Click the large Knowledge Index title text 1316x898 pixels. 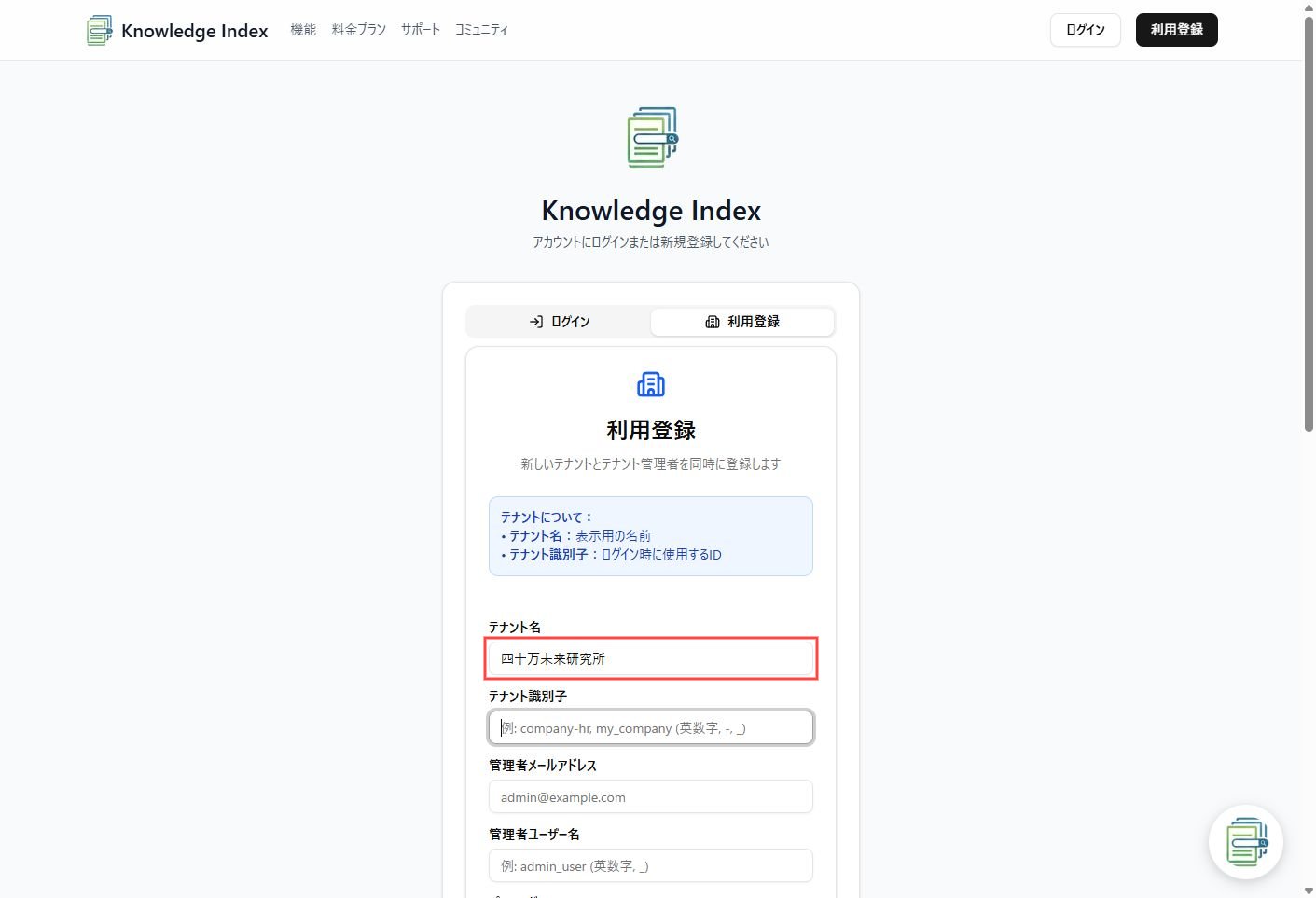[x=651, y=211]
